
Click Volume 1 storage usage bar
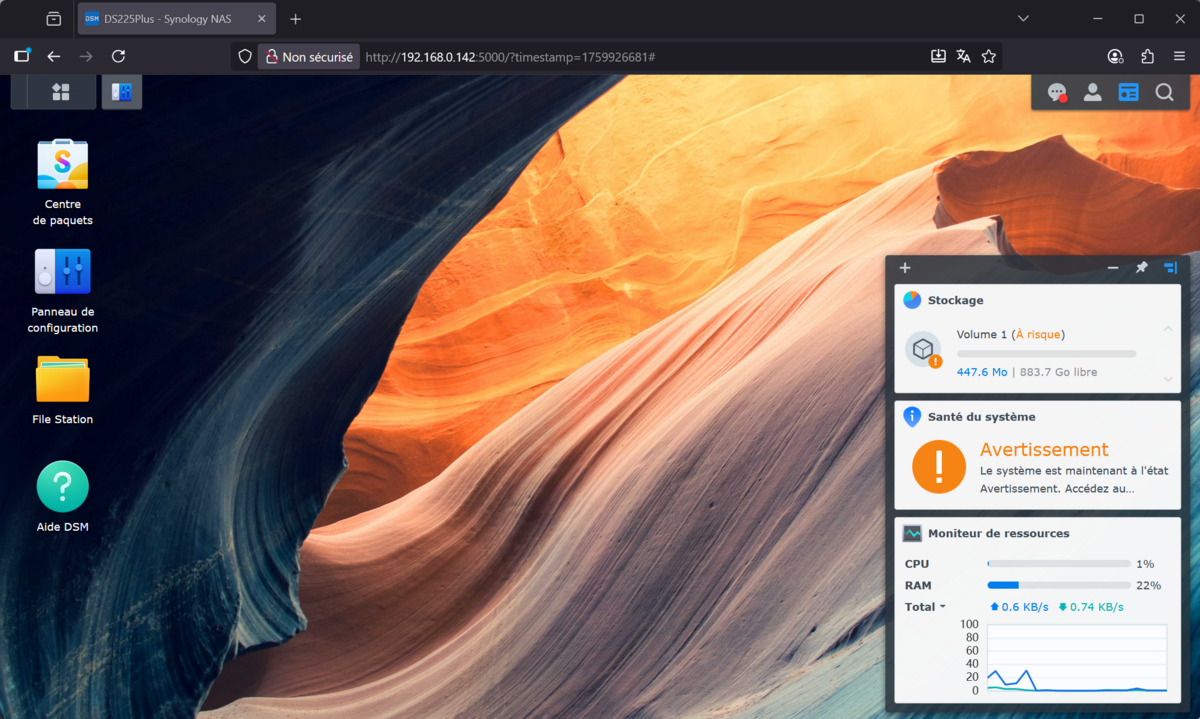pos(1046,354)
